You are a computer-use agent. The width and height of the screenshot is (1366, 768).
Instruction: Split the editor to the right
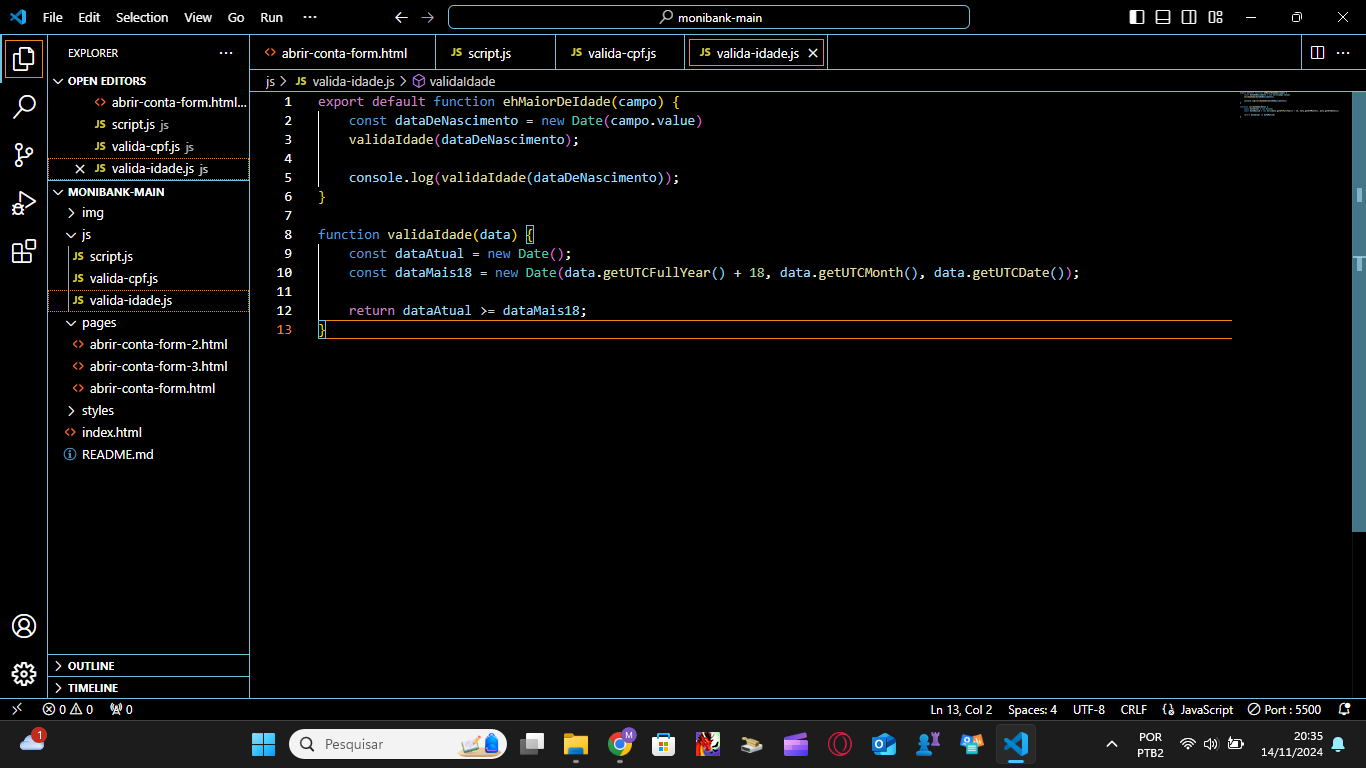[x=1317, y=52]
